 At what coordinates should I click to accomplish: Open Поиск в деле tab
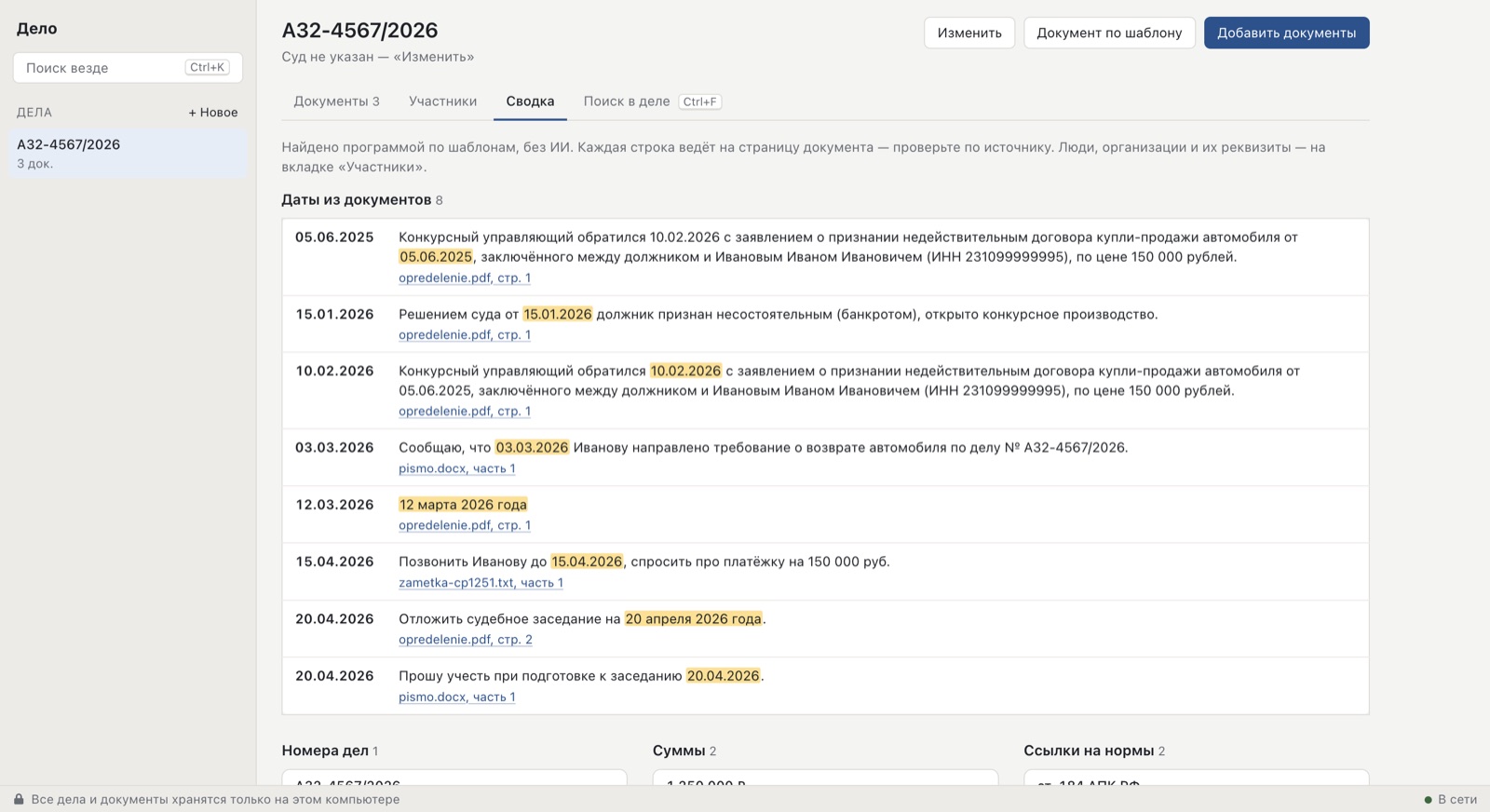click(652, 101)
